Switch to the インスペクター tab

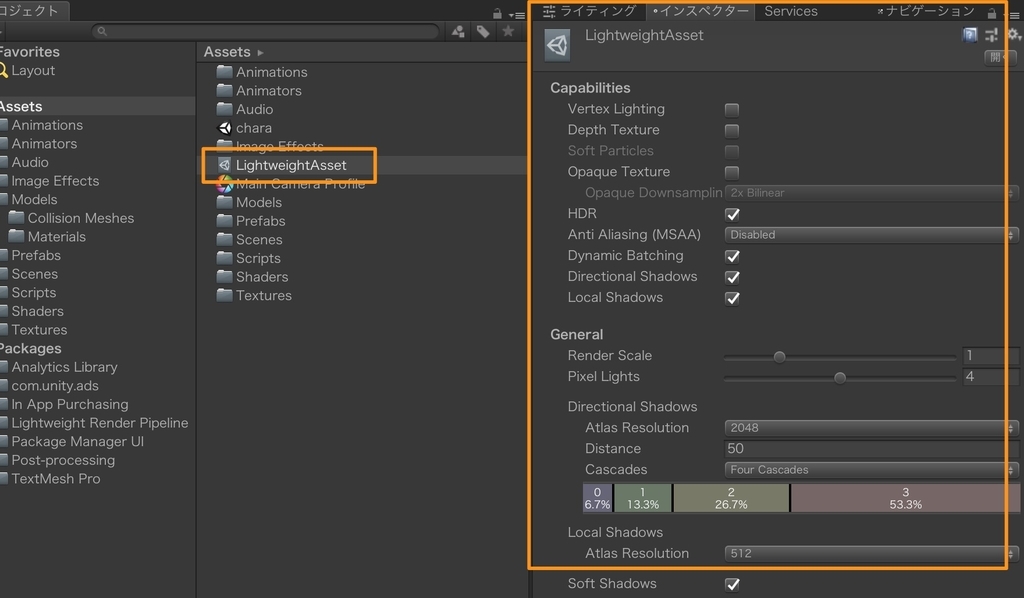pyautogui.click(x=700, y=11)
